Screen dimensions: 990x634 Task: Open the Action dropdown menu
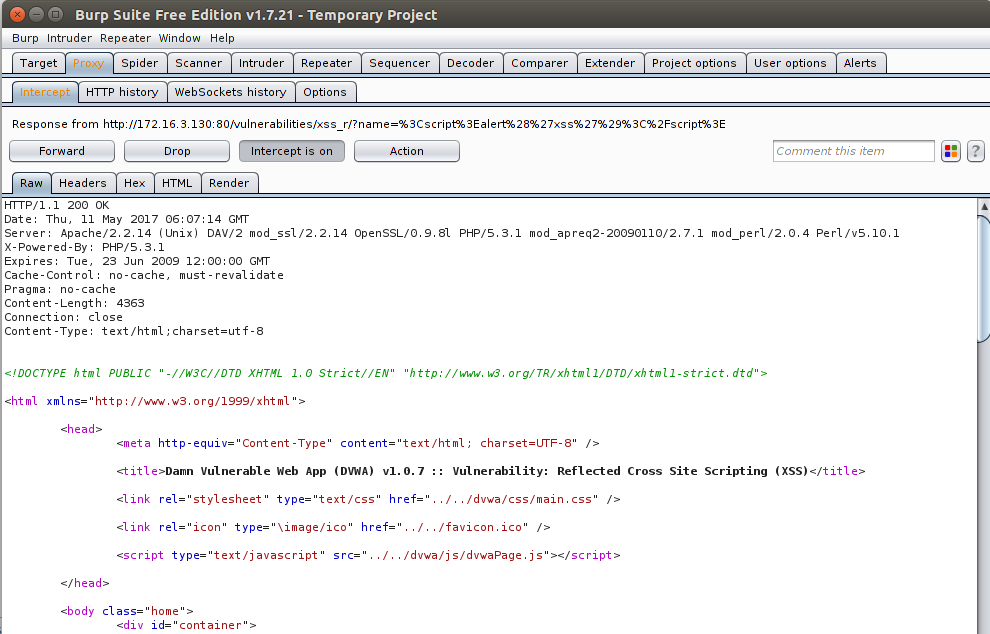(406, 151)
